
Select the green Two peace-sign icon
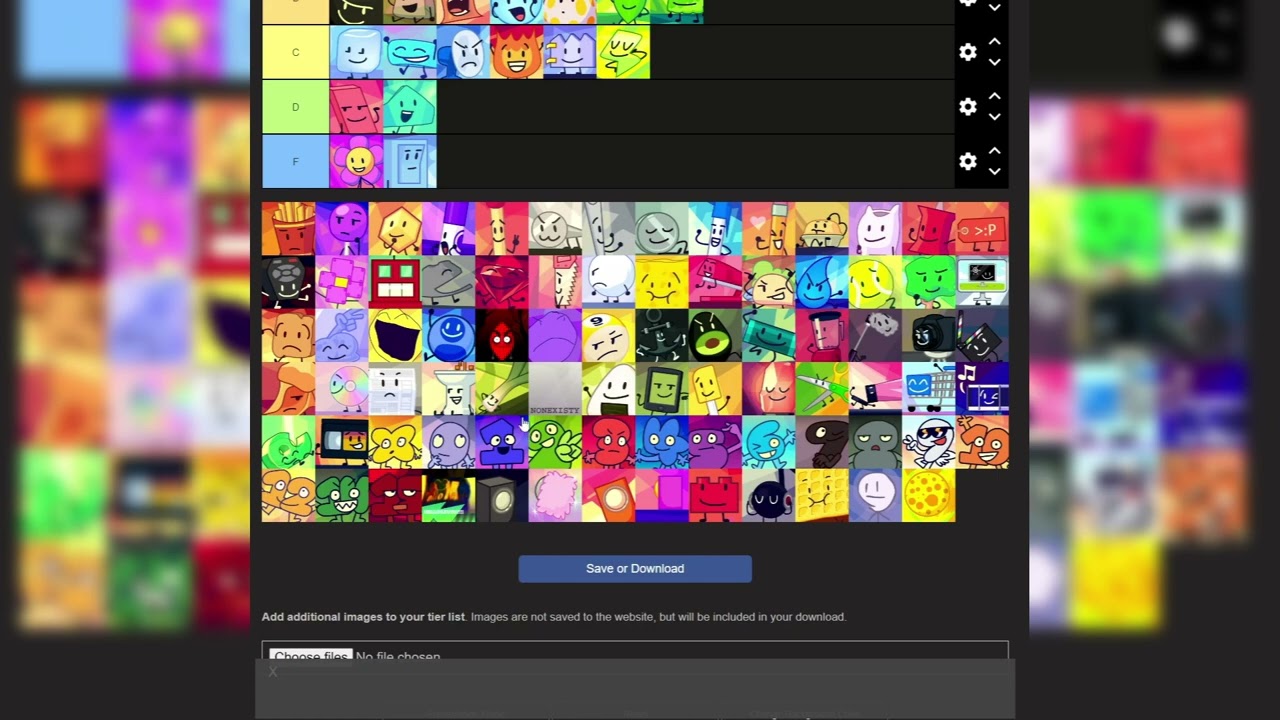[x=555, y=442]
